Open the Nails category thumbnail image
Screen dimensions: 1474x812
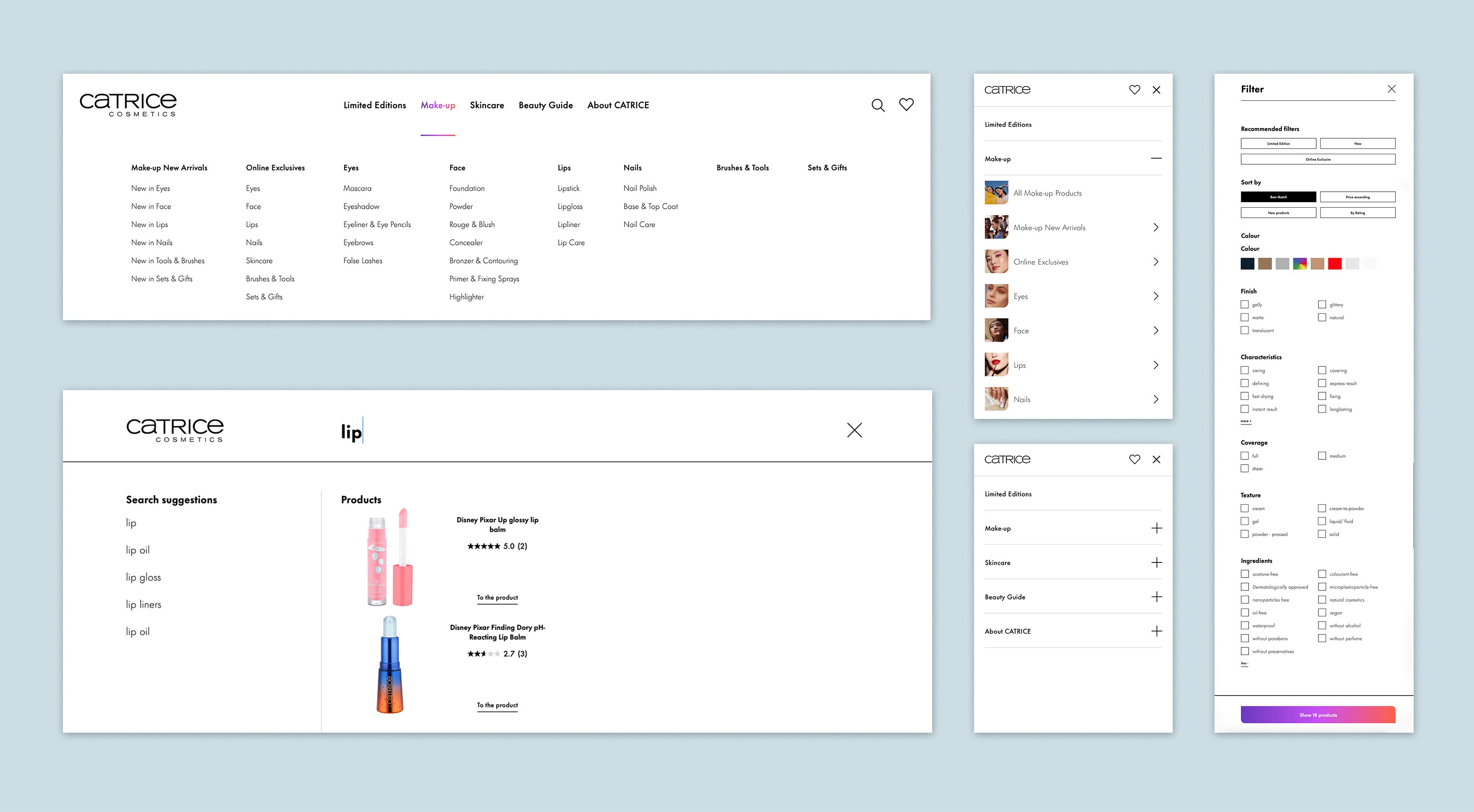[x=996, y=399]
